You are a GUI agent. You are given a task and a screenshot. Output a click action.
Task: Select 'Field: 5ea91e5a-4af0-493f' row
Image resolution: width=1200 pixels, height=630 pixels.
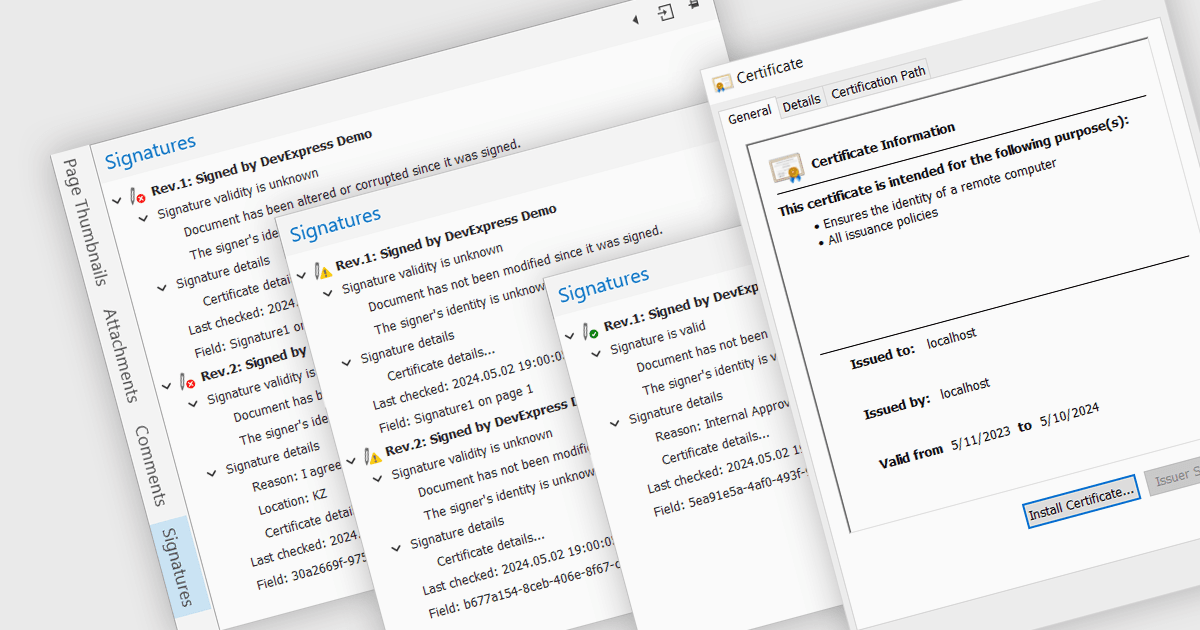click(731, 492)
